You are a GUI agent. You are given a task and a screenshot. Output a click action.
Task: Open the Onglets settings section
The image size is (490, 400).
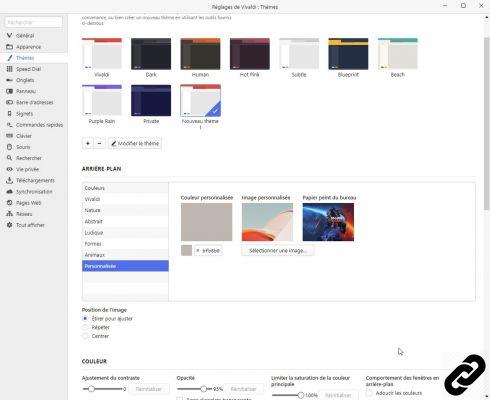point(25,80)
